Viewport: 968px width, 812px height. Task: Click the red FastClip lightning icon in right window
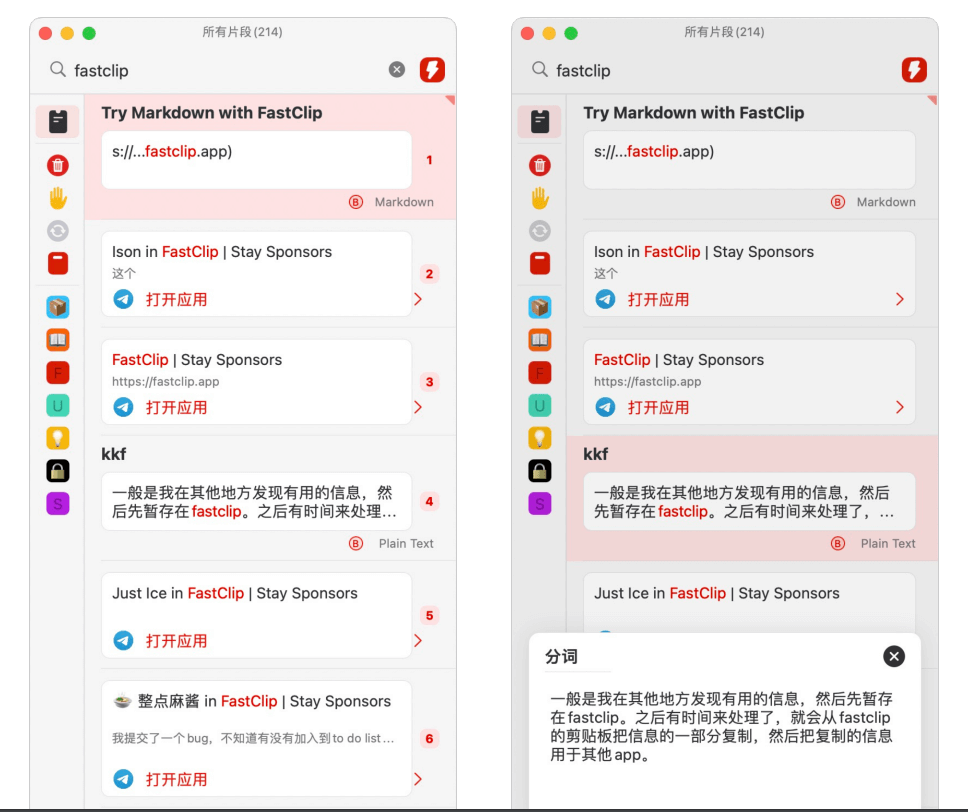[x=914, y=70]
